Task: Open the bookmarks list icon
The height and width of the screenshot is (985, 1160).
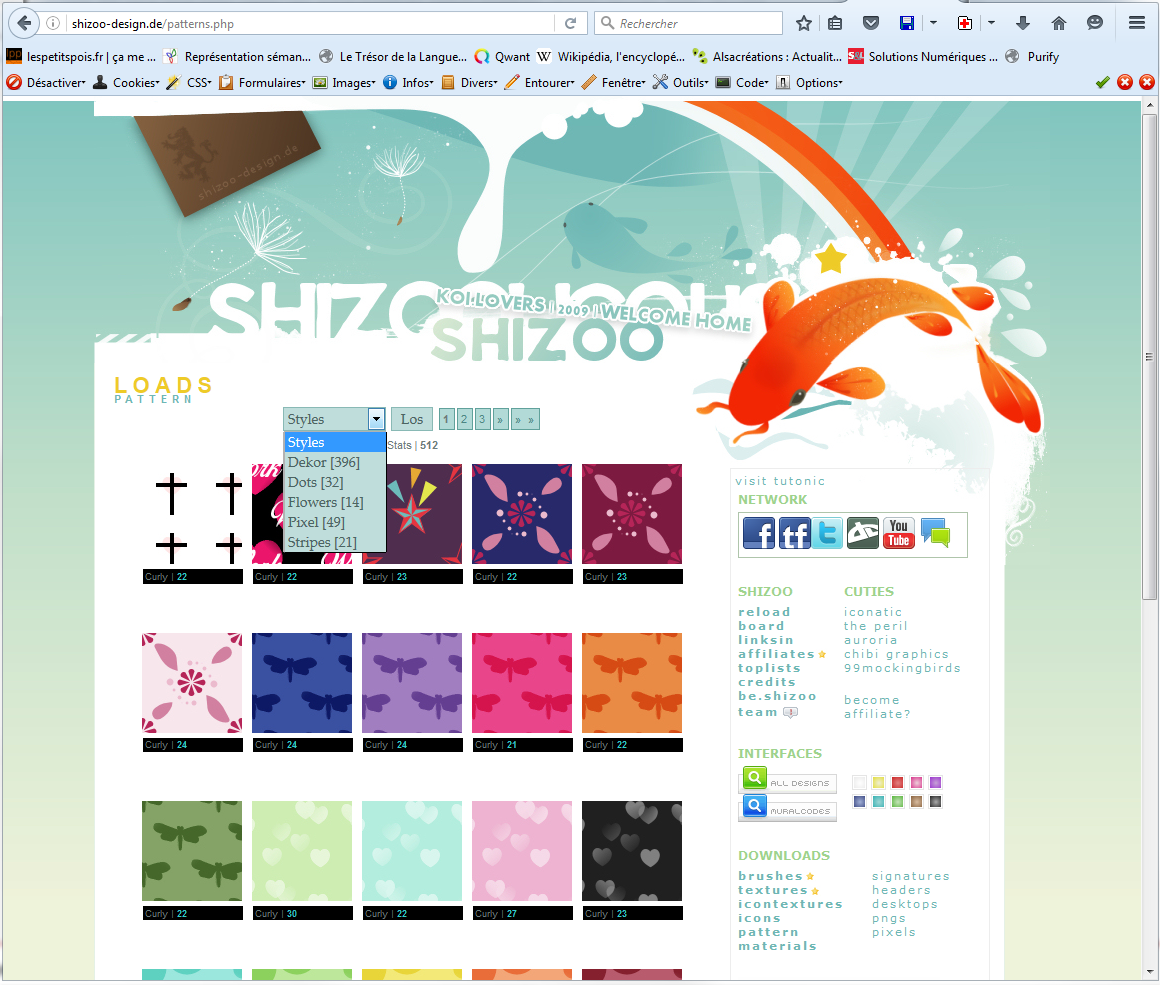Action: (x=835, y=24)
